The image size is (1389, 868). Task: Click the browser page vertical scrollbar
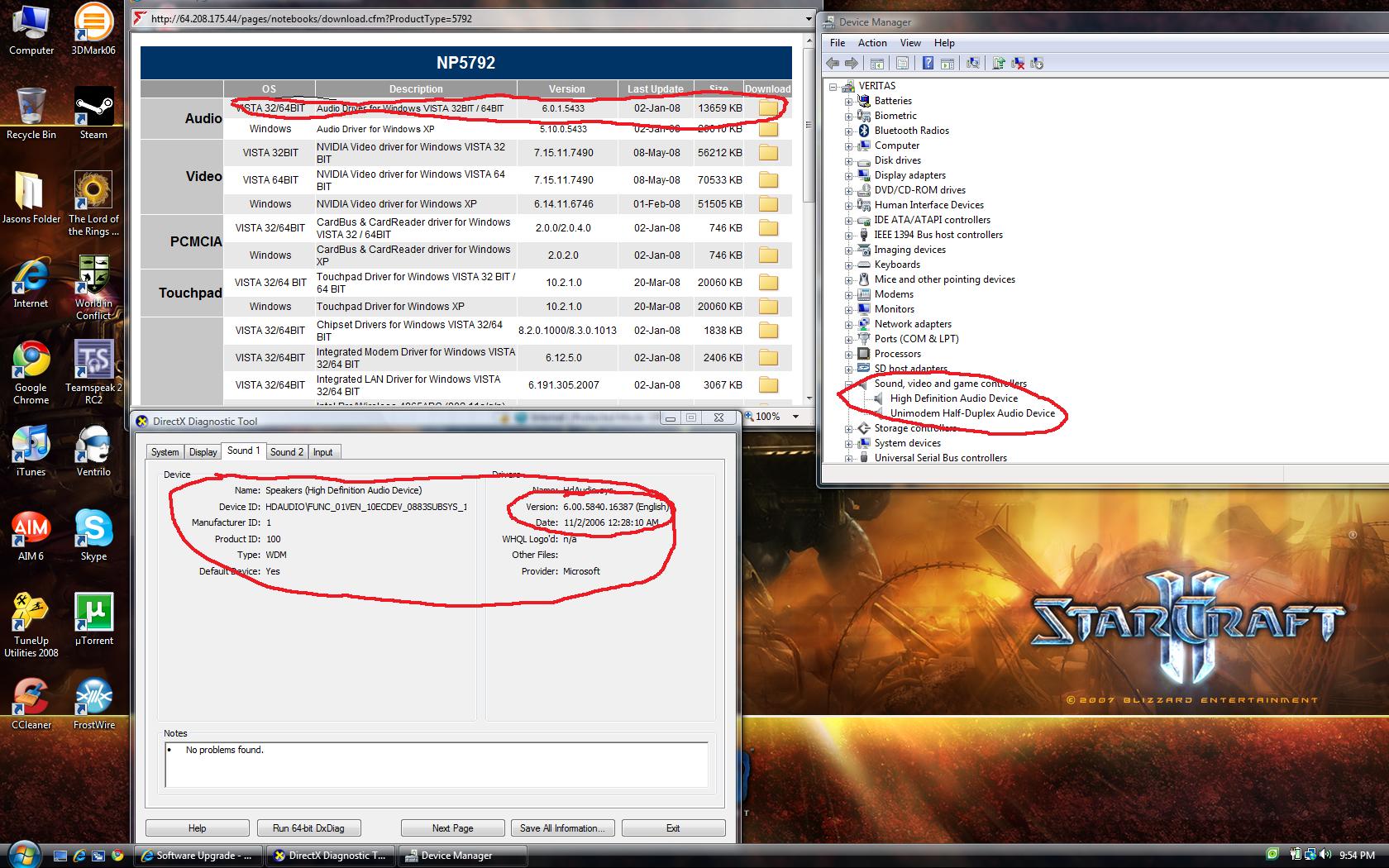click(808, 221)
